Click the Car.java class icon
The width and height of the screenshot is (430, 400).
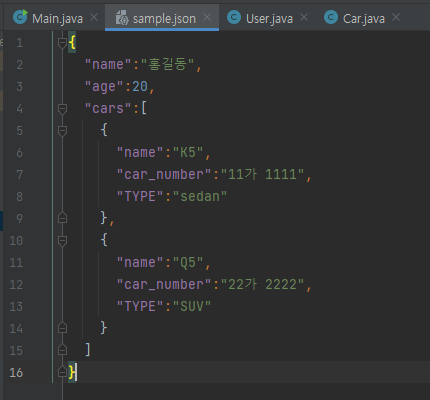coord(331,17)
